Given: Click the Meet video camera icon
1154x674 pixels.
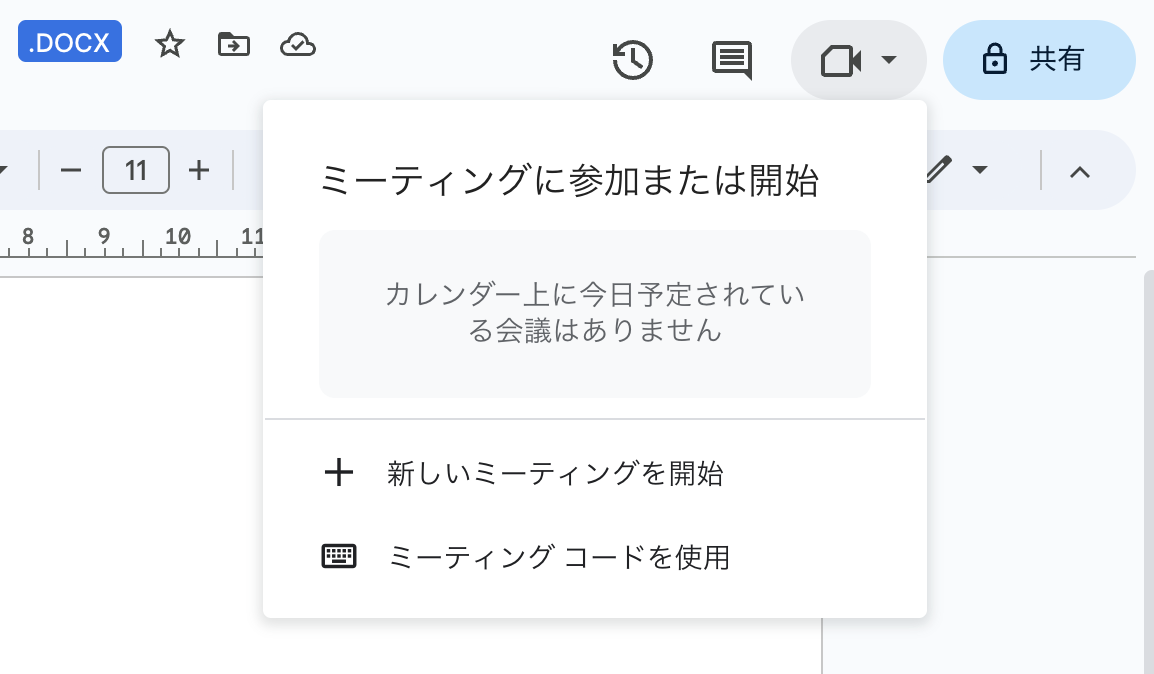Looking at the screenshot, I should 840,61.
